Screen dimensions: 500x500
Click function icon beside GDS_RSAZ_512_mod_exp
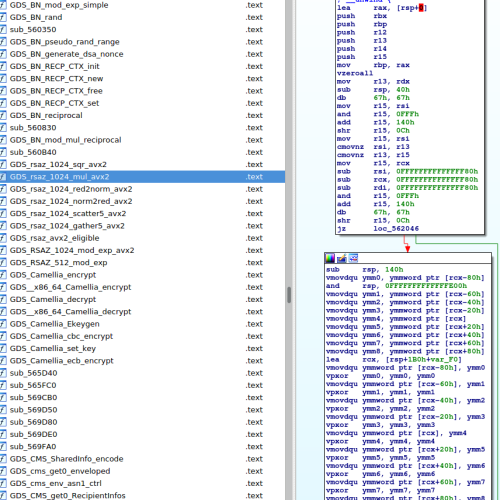click(x=3, y=263)
